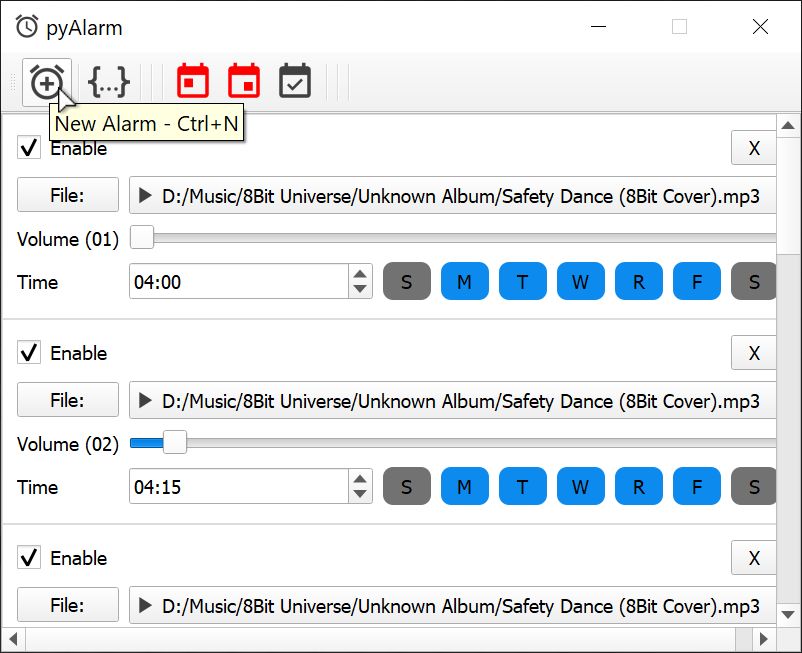Play the file in the third alarm
Screen dimensions: 802x653
coord(145,605)
